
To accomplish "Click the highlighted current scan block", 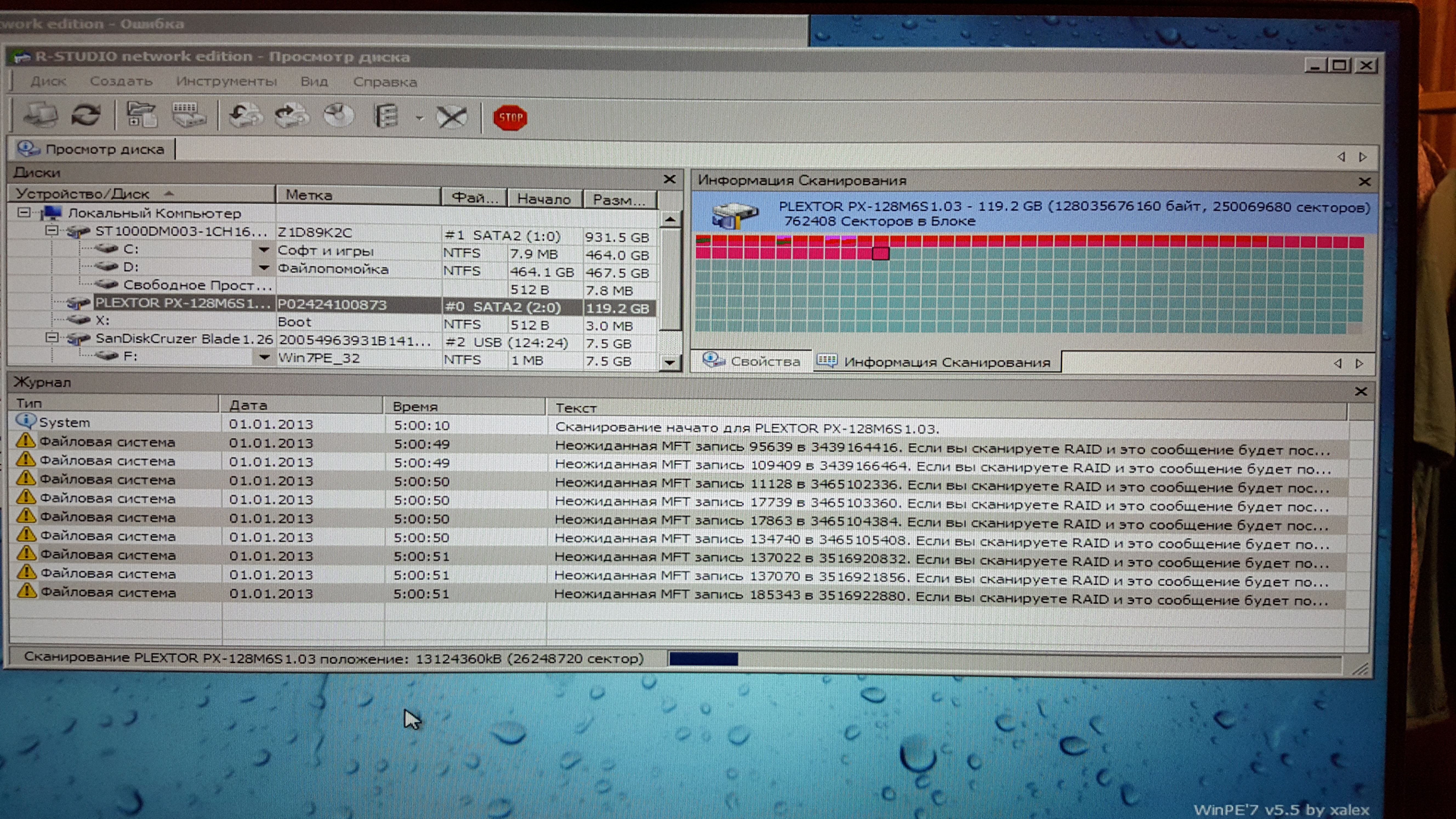I will [x=880, y=253].
